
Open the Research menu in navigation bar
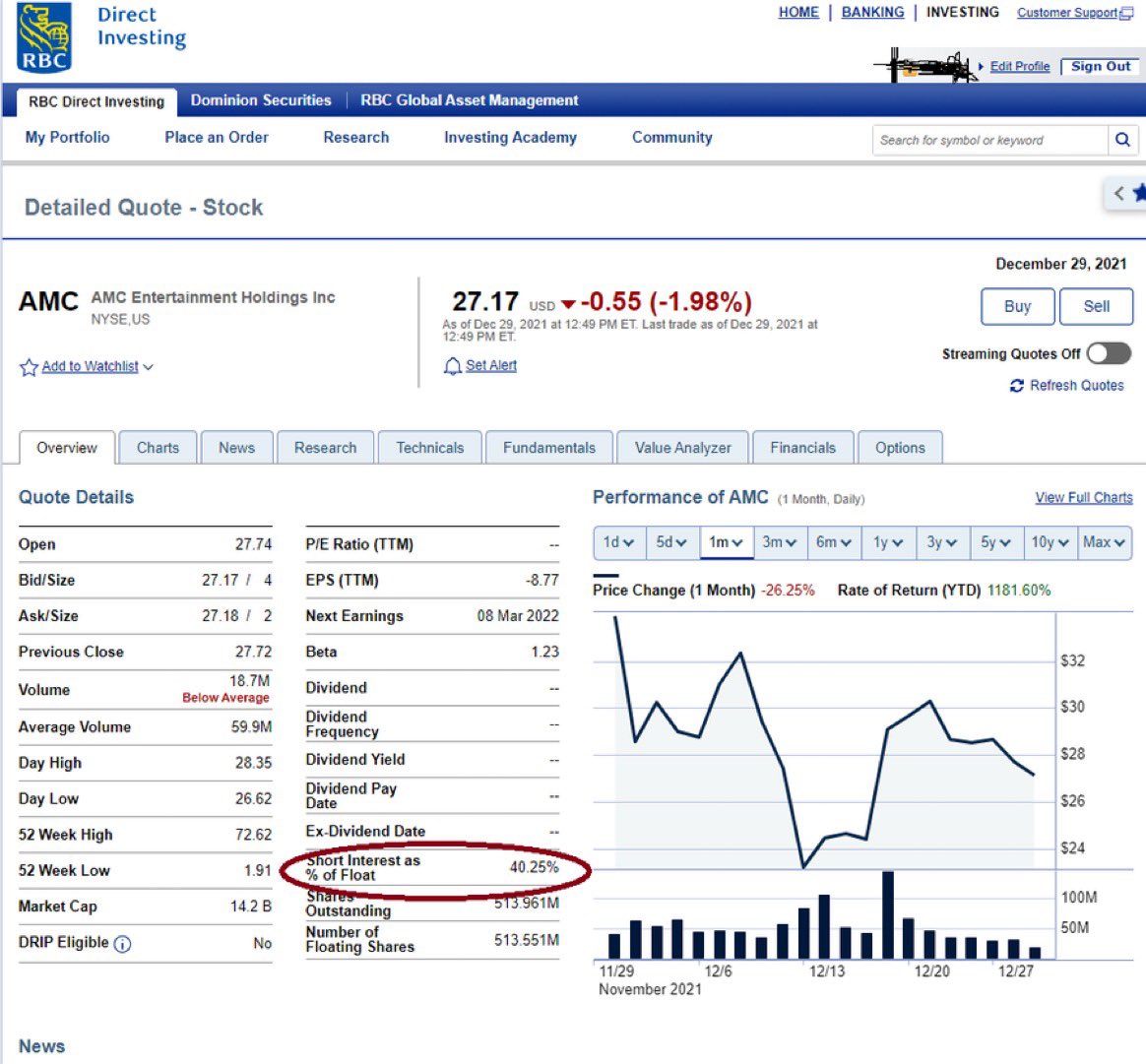(356, 138)
